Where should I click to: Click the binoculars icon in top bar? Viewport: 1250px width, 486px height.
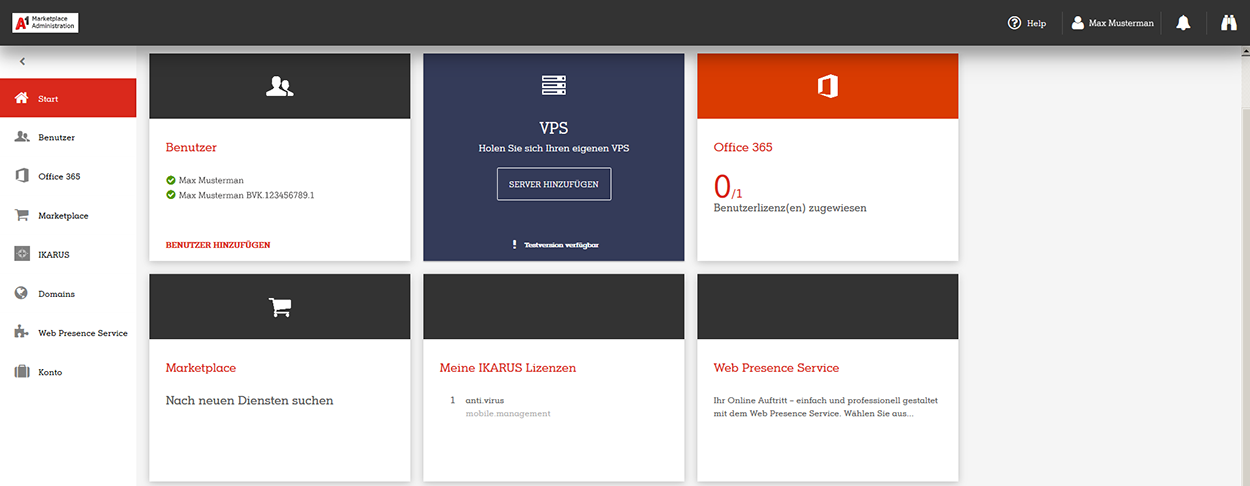pyautogui.click(x=1229, y=23)
